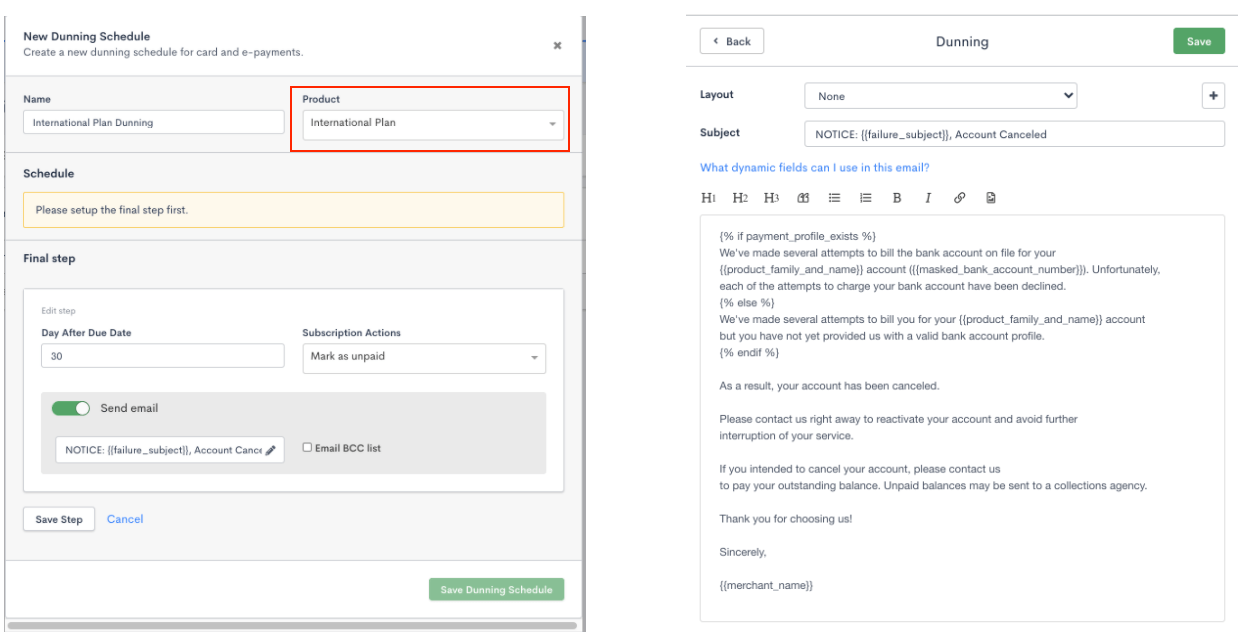
Task: Apply Heading 1 formatting in the editor
Action: 708,198
